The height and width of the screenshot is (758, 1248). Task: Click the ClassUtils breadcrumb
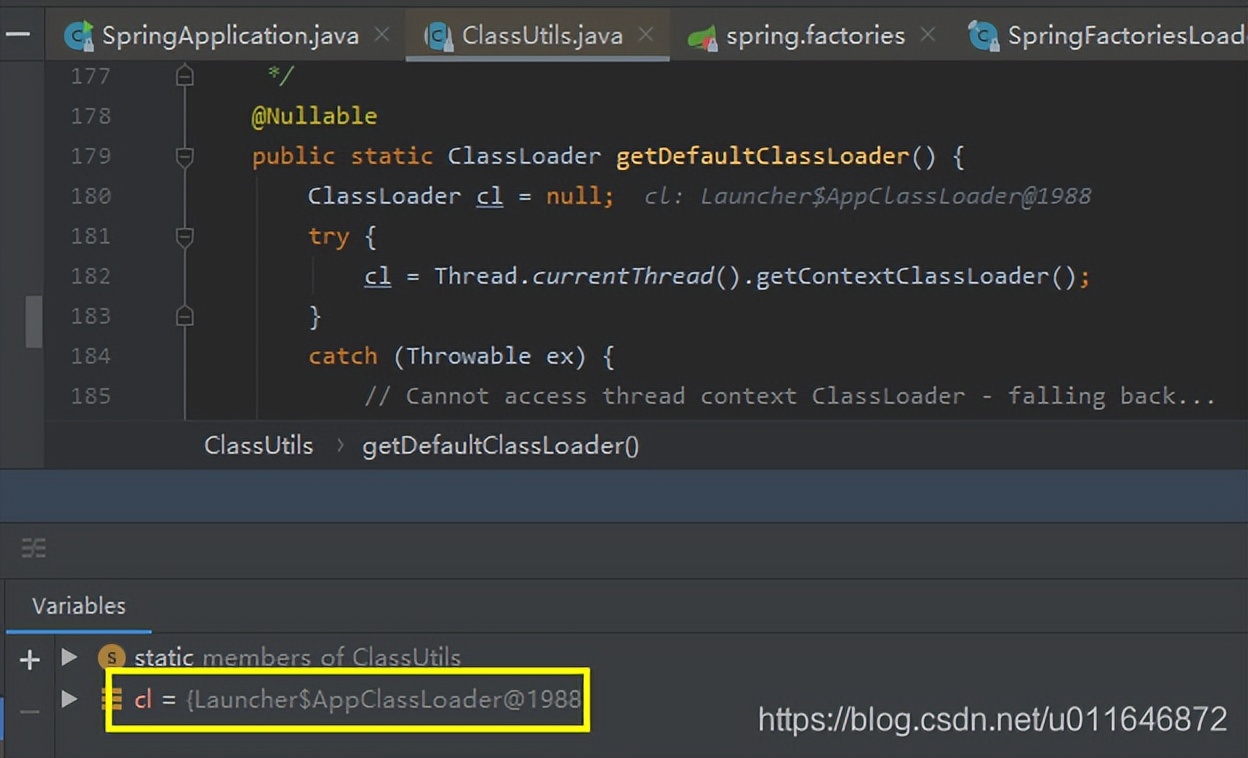pyautogui.click(x=258, y=446)
